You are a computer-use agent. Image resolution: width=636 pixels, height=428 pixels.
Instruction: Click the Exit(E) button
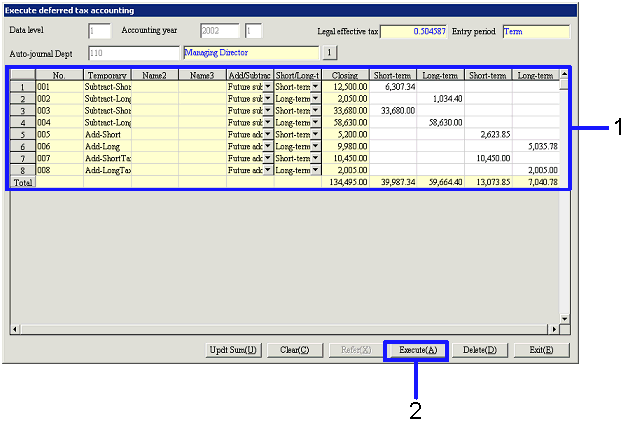[x=541, y=350]
